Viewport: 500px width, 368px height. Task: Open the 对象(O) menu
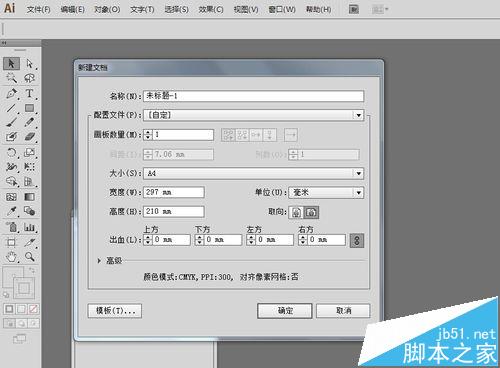(107, 9)
